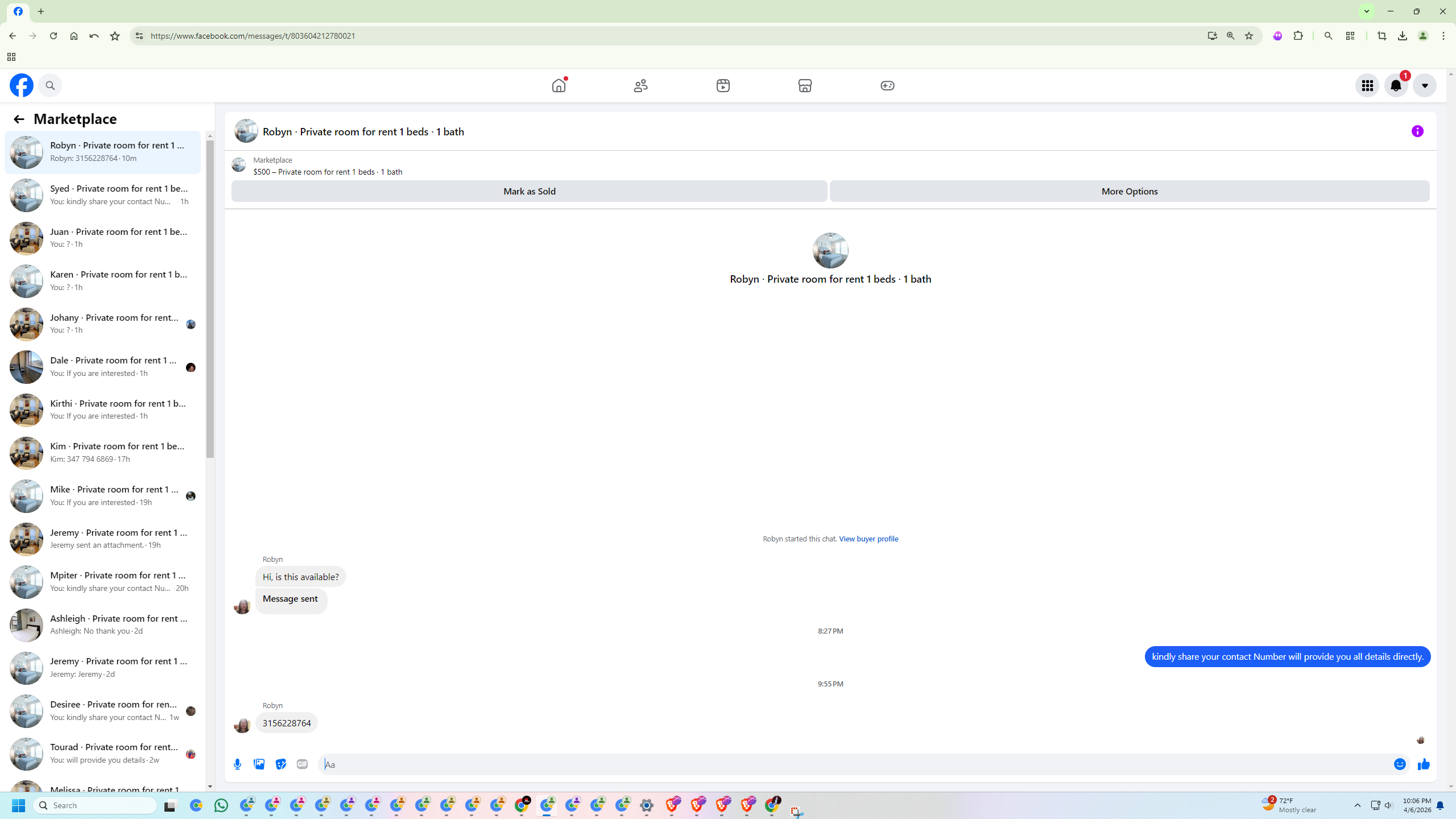The image size is (1456, 819).
Task: Expand the account dropdown arrow
Action: point(1425,85)
